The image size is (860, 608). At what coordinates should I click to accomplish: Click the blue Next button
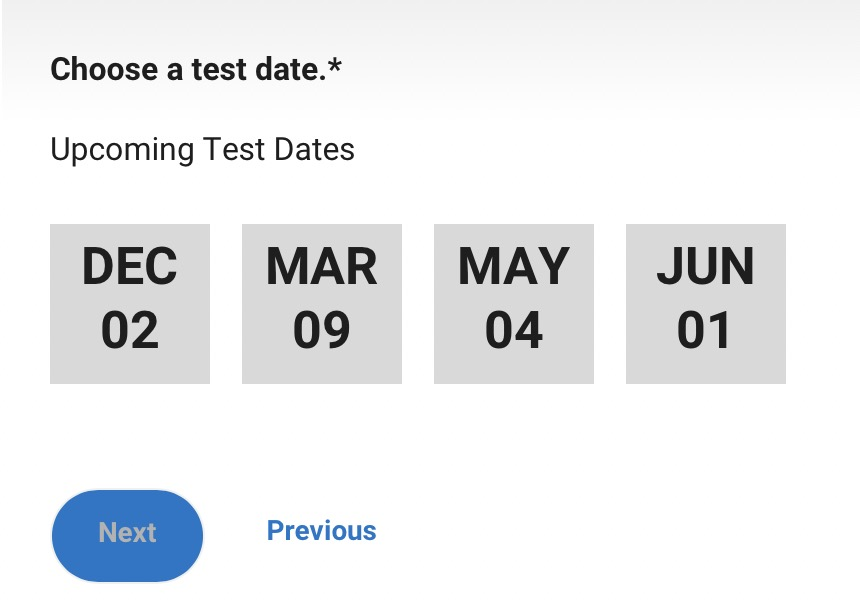click(x=127, y=535)
